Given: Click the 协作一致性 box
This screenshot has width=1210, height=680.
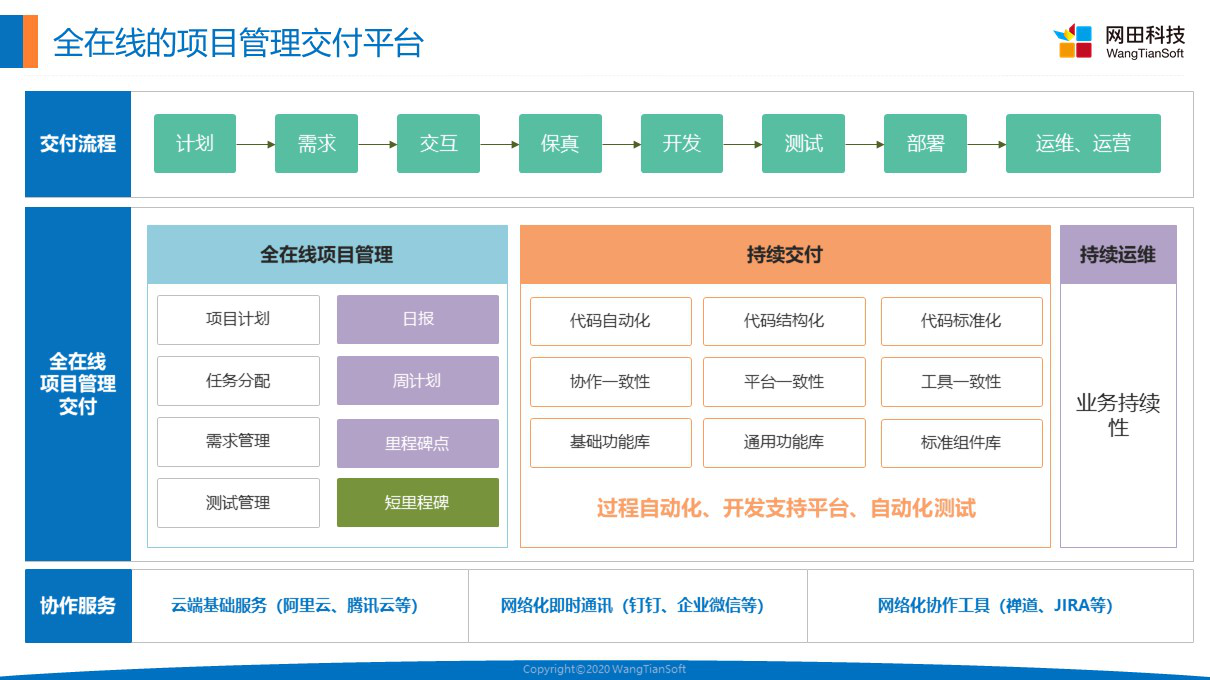Looking at the screenshot, I should click(610, 382).
